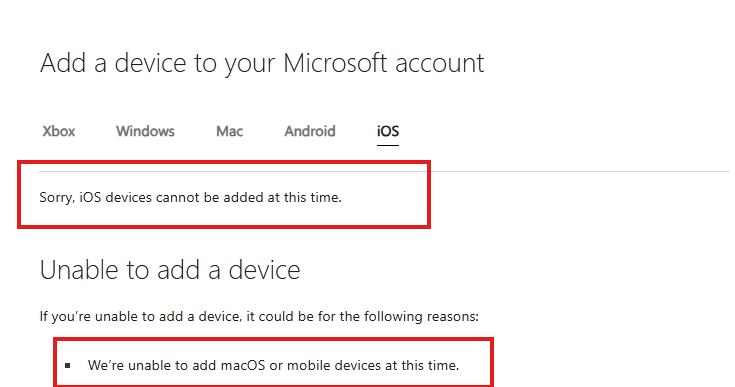Click the "Unable to add a device" heading
This screenshot has height=387, width=735.
tap(170, 270)
